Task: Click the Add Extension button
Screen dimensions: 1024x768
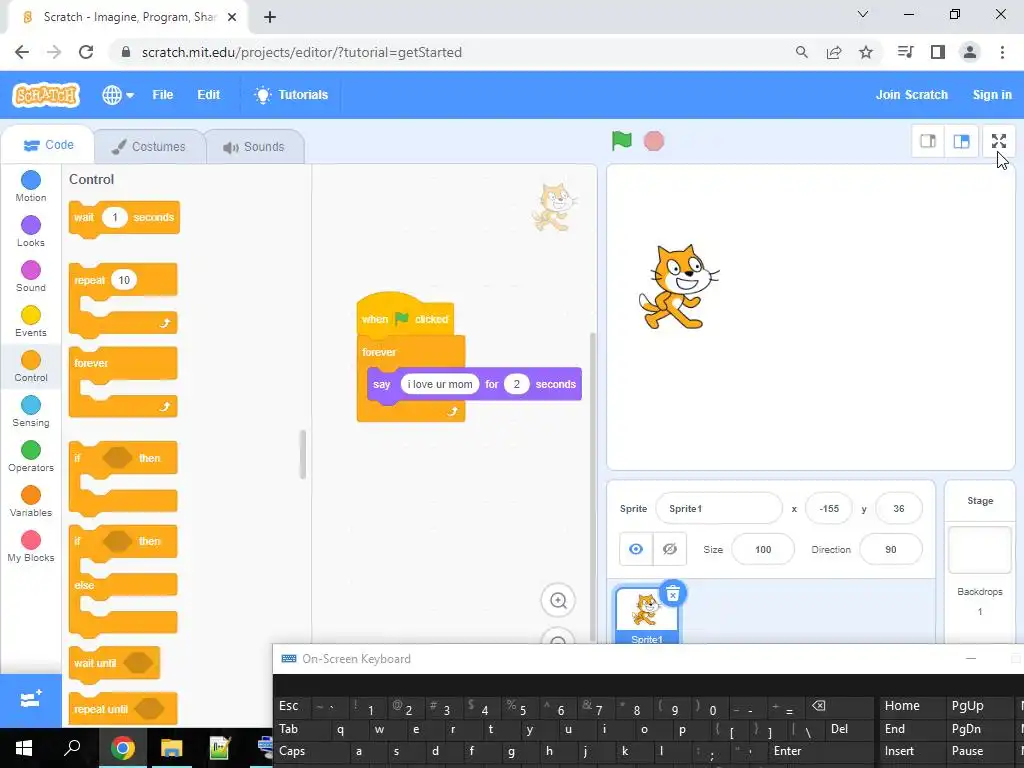Action: (x=31, y=700)
